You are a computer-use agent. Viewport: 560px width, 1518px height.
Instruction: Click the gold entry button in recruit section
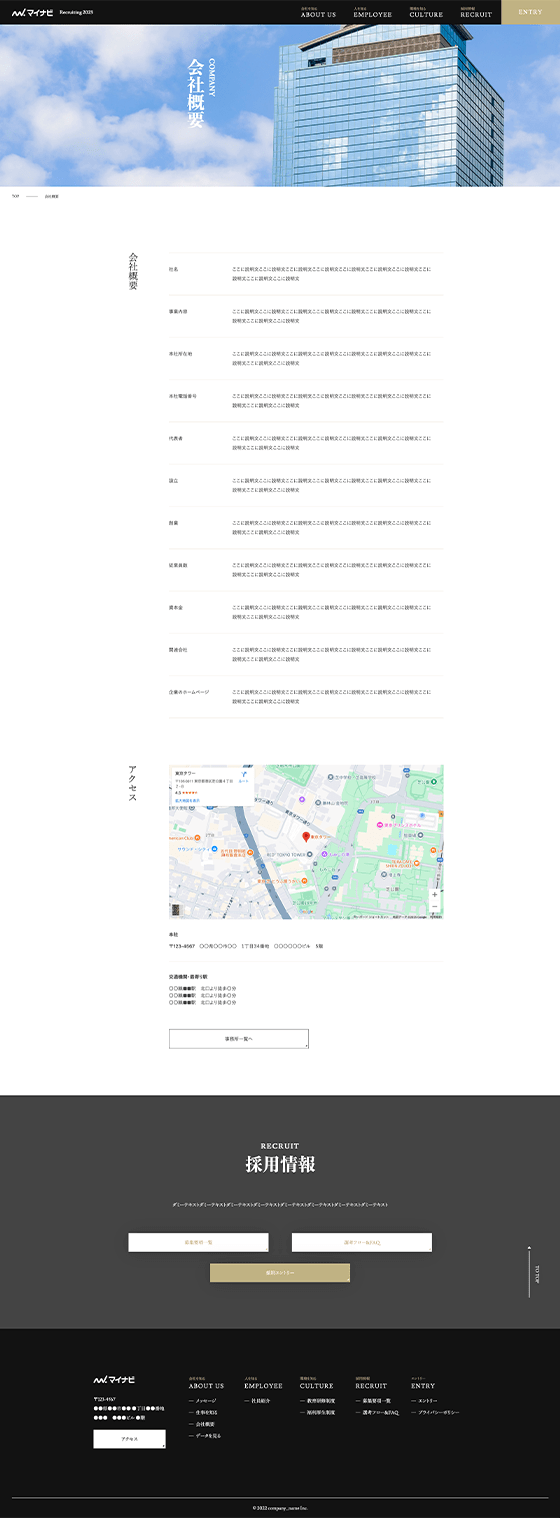(280, 1273)
